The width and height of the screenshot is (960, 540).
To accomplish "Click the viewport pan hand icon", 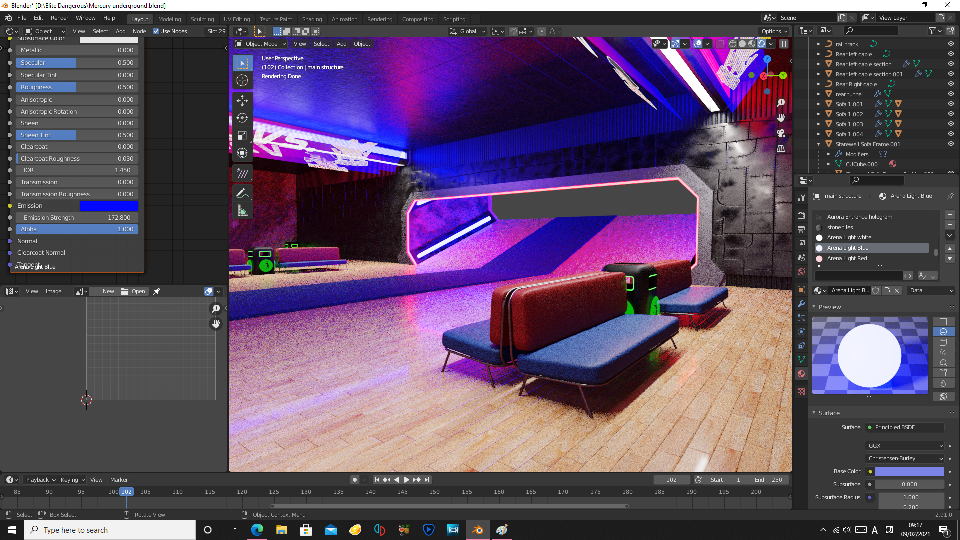I will coord(781,118).
